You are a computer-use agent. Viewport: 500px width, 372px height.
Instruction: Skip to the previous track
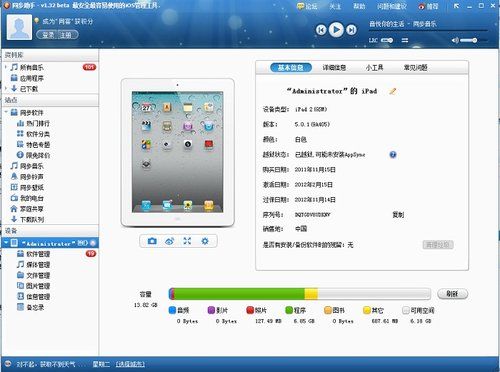321,30
